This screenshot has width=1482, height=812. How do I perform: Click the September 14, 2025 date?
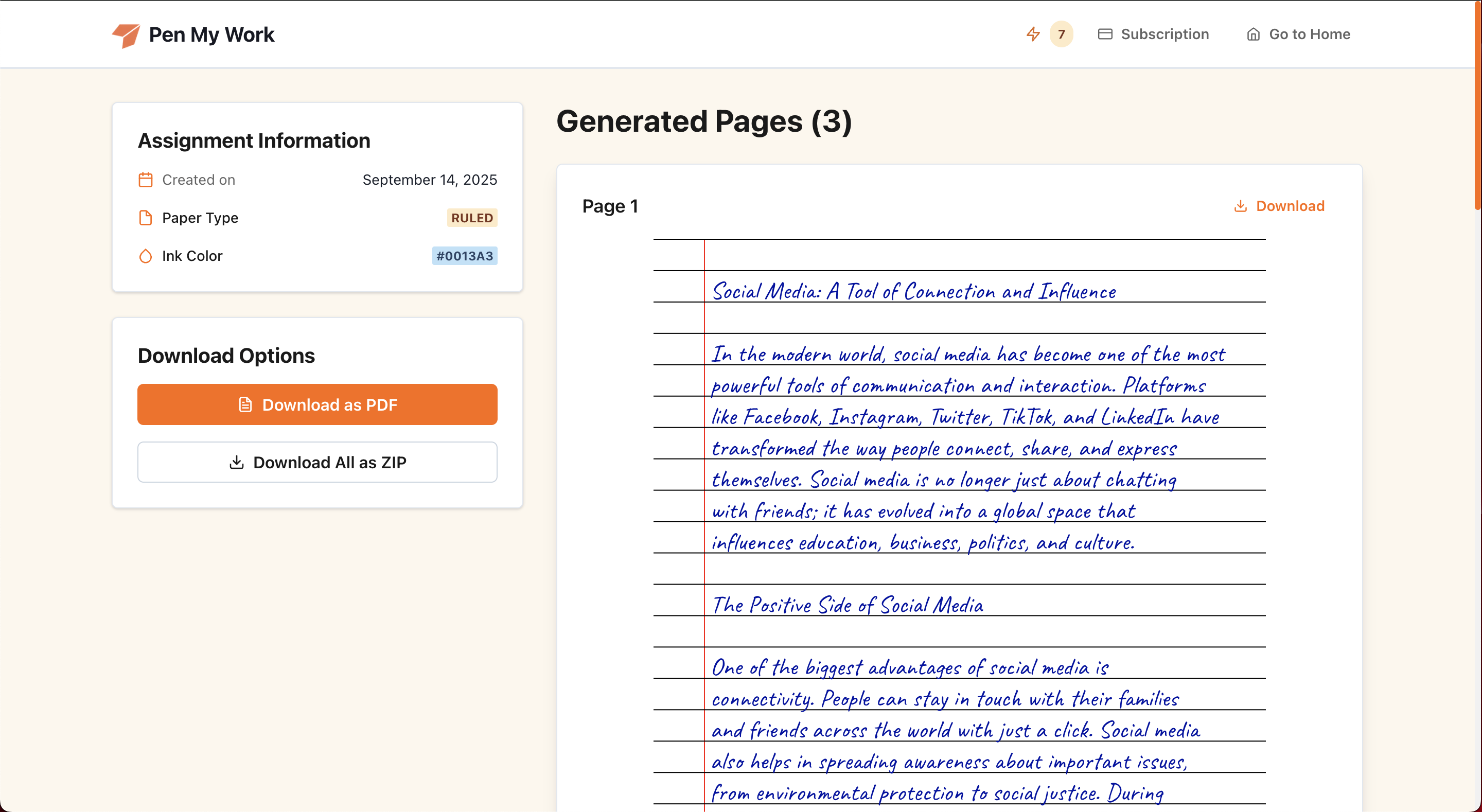pos(430,180)
